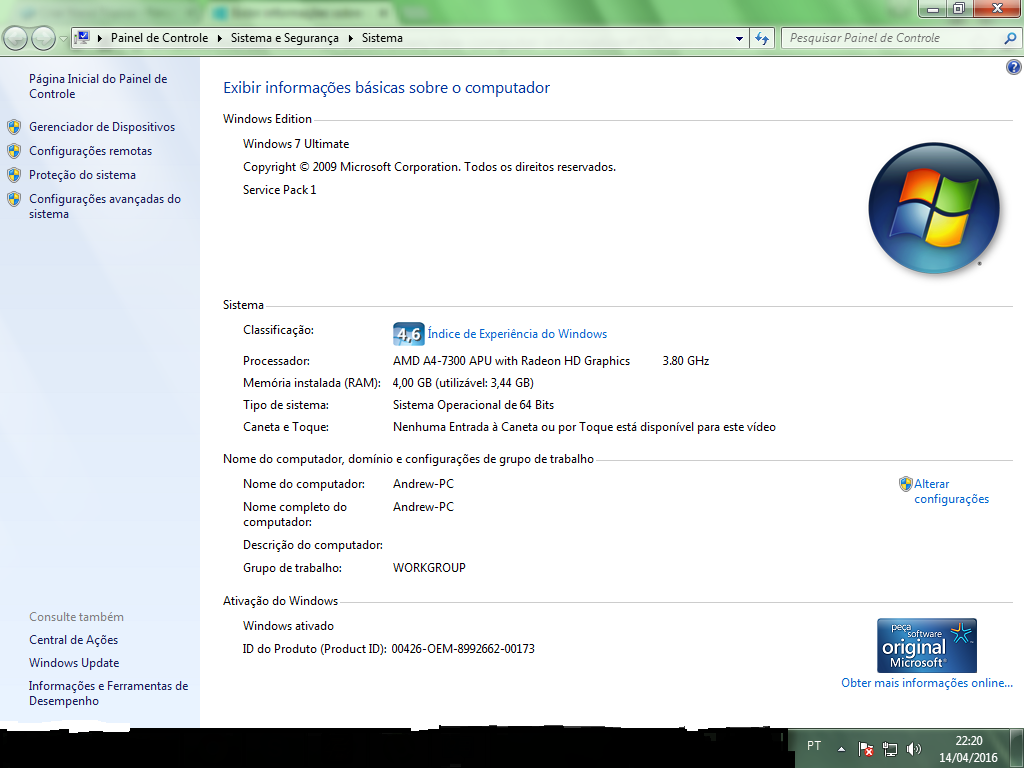Open the Help question mark icon

click(1014, 67)
